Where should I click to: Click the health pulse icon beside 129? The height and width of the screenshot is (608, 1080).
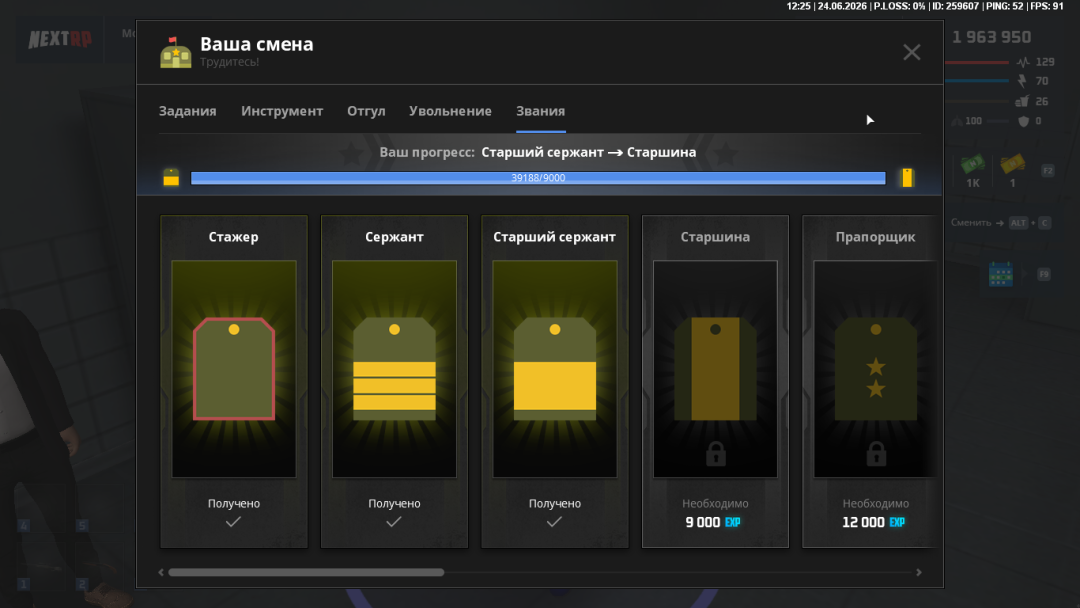point(1023,62)
